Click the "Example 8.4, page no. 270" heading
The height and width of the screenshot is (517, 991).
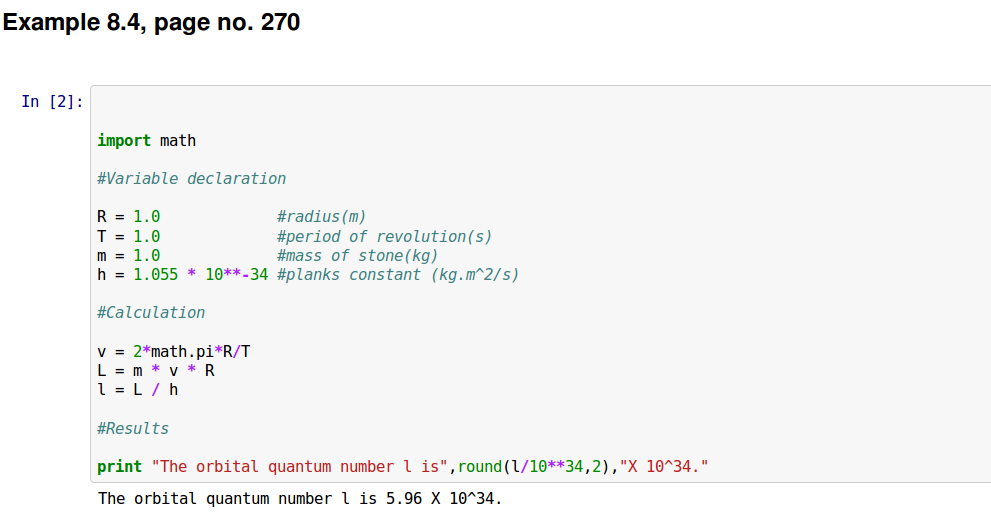tap(152, 22)
